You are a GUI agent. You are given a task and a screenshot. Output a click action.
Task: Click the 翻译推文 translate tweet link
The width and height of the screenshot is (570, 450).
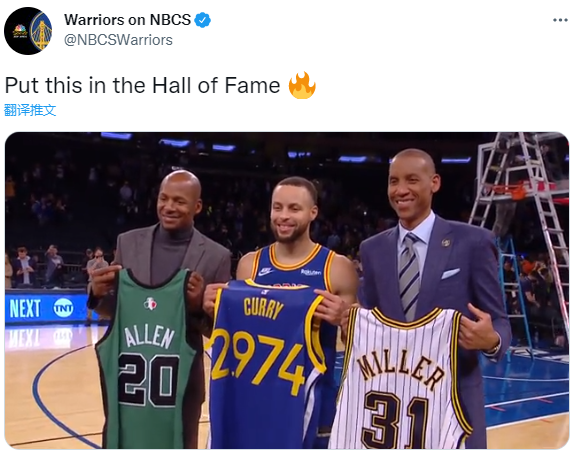click(30, 110)
